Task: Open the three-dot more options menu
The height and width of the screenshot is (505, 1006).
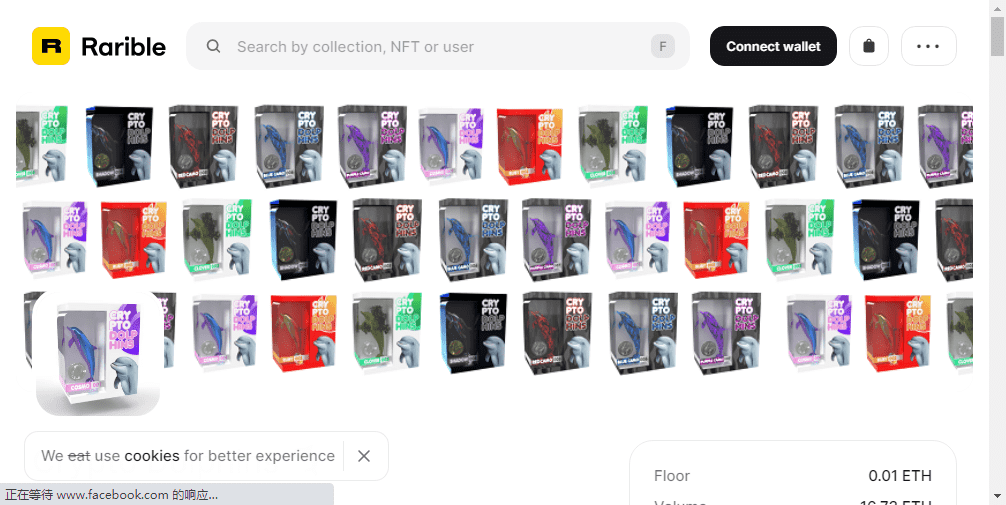Action: (928, 46)
